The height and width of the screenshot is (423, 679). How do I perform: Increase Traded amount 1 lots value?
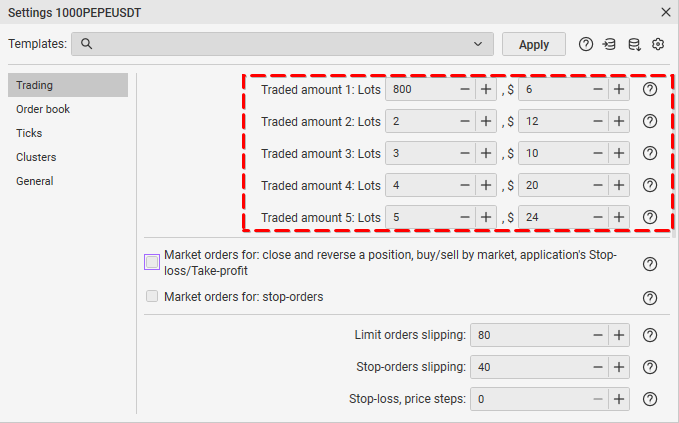[x=486, y=89]
